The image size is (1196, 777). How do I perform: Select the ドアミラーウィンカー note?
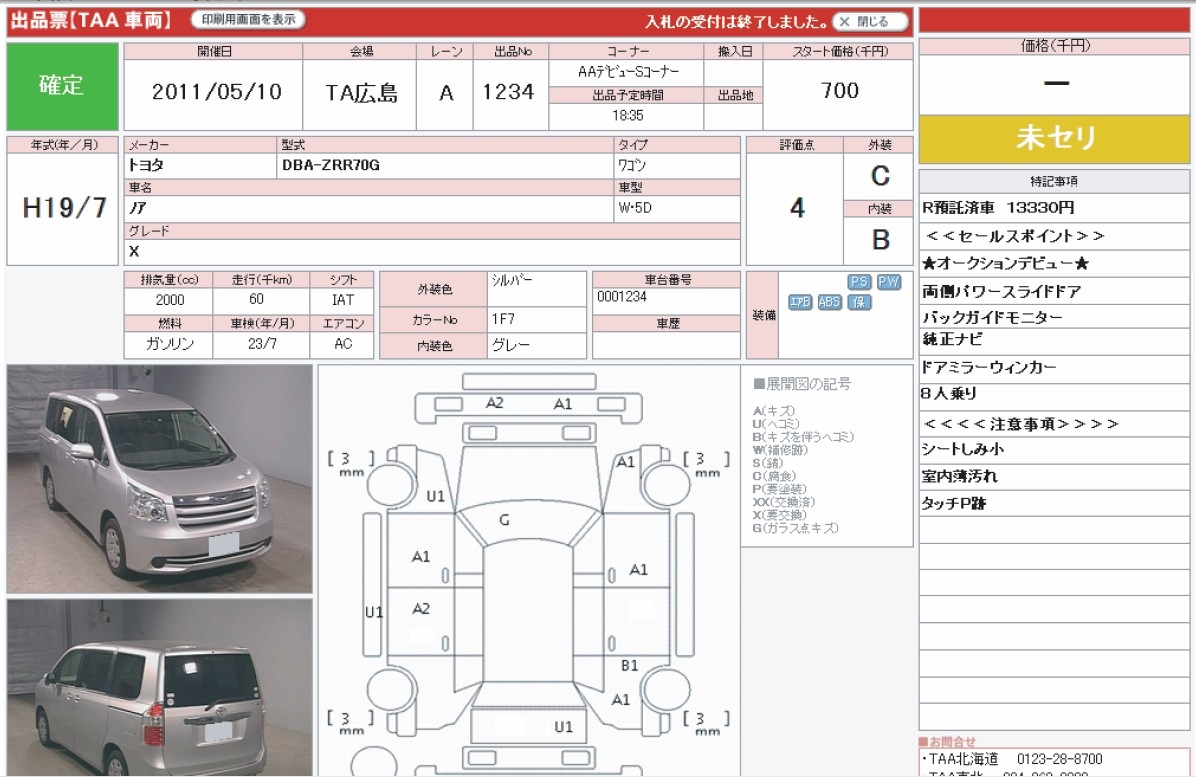tap(989, 368)
